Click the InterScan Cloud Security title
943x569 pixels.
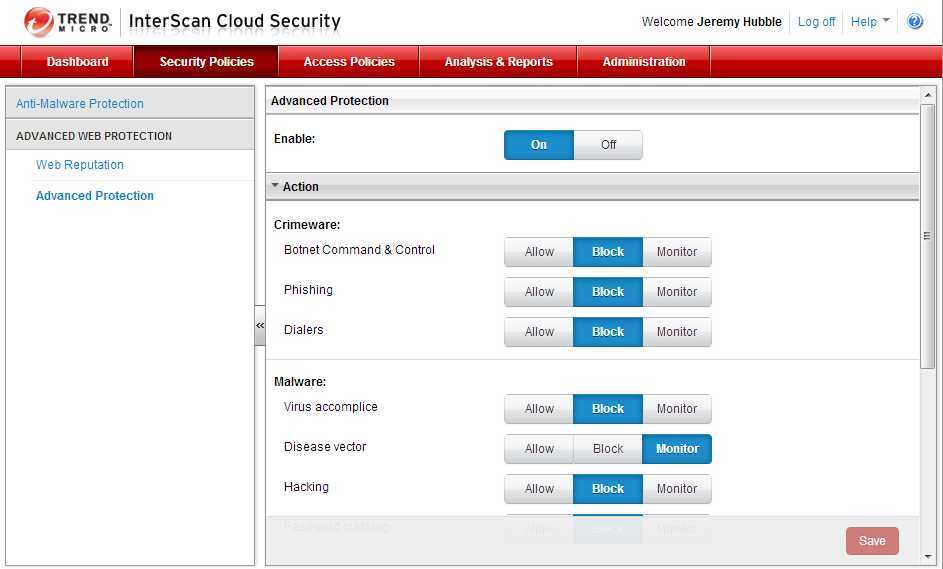(x=235, y=21)
